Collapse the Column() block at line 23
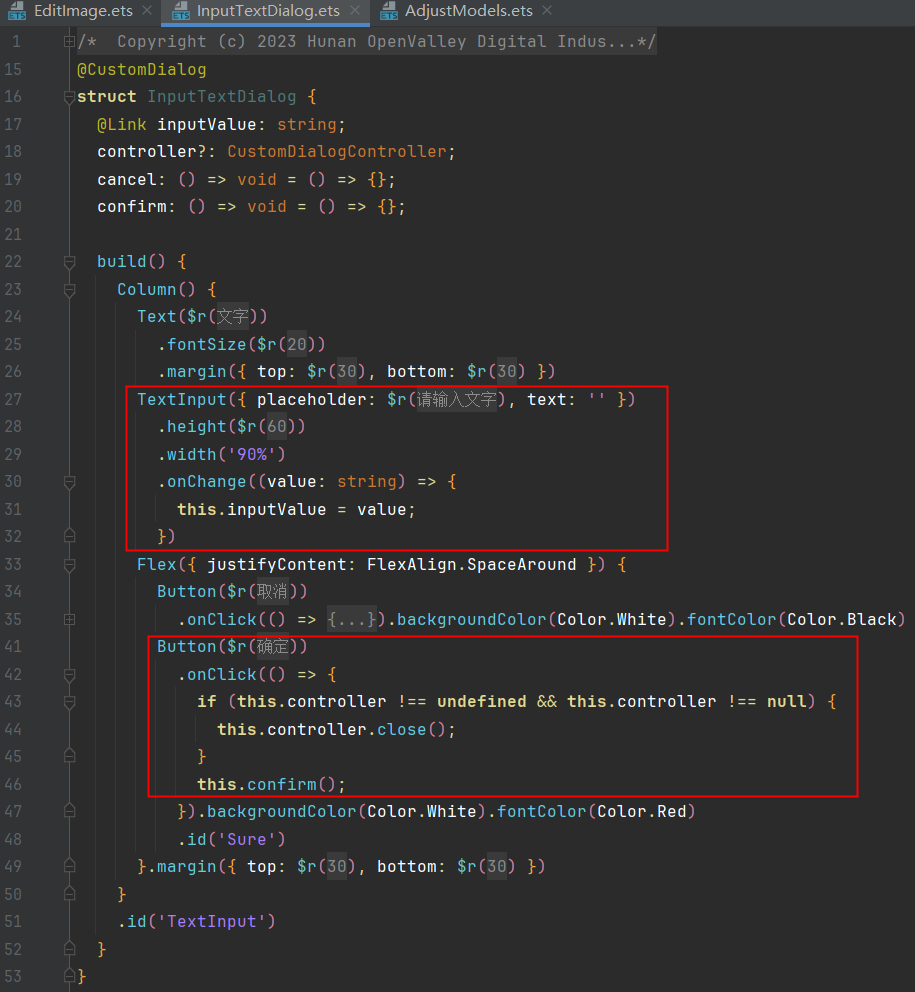This screenshot has width=915, height=992. (x=70, y=290)
